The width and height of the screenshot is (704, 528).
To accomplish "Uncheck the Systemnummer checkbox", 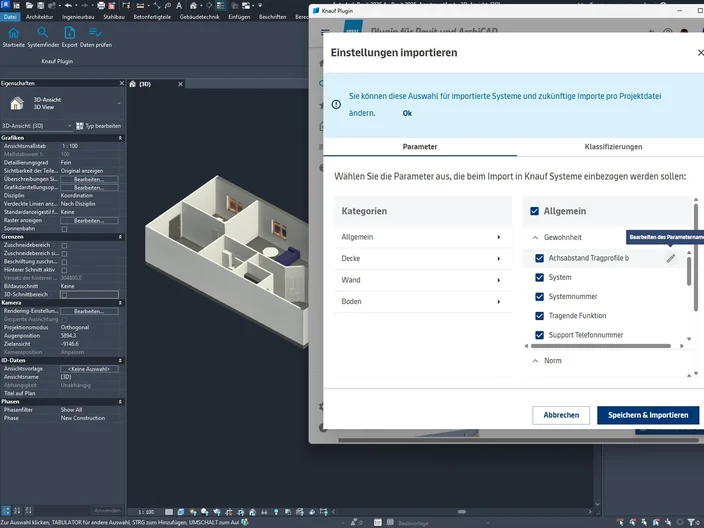I will point(540,297).
